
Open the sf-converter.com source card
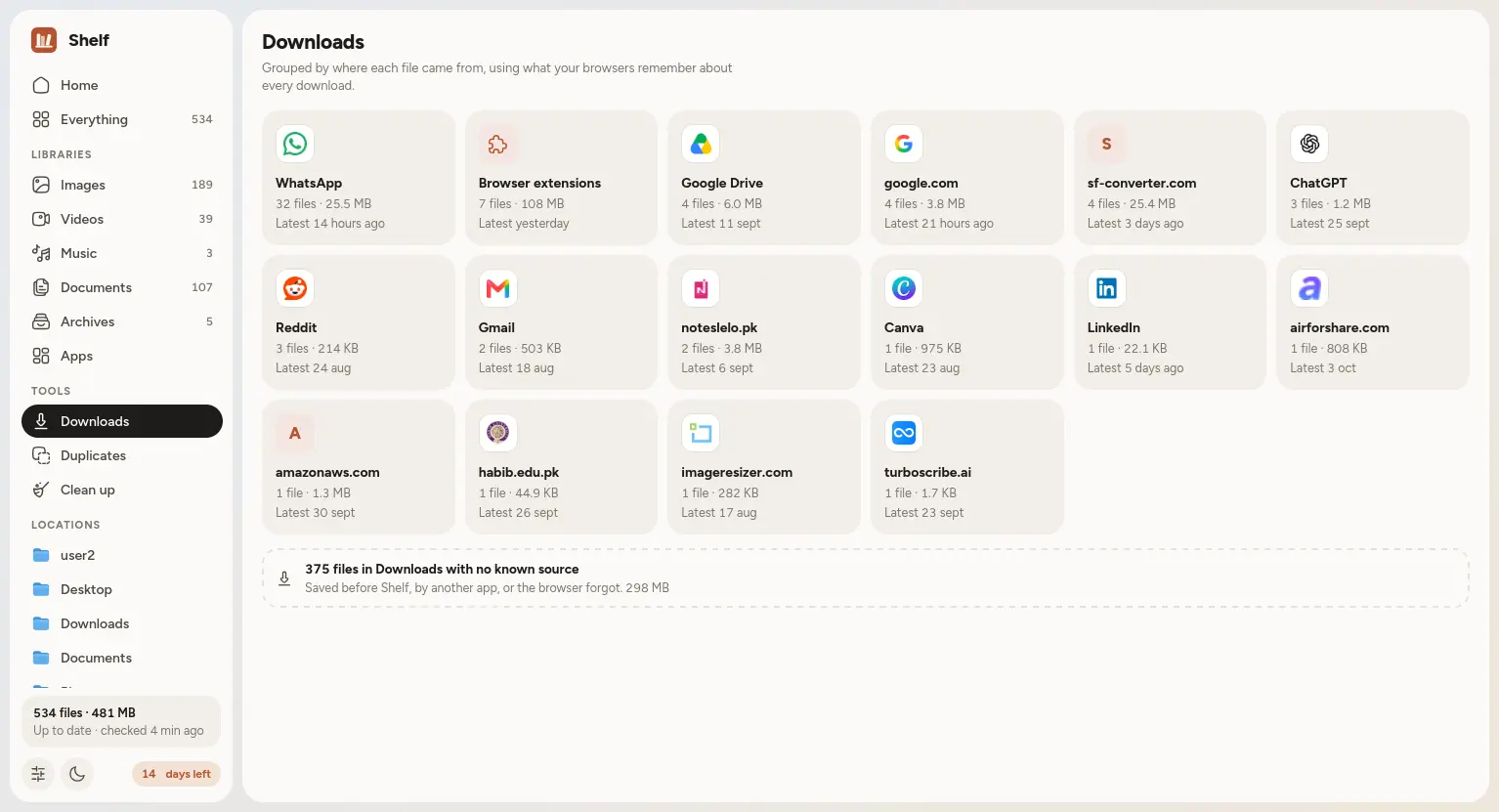[1170, 178]
